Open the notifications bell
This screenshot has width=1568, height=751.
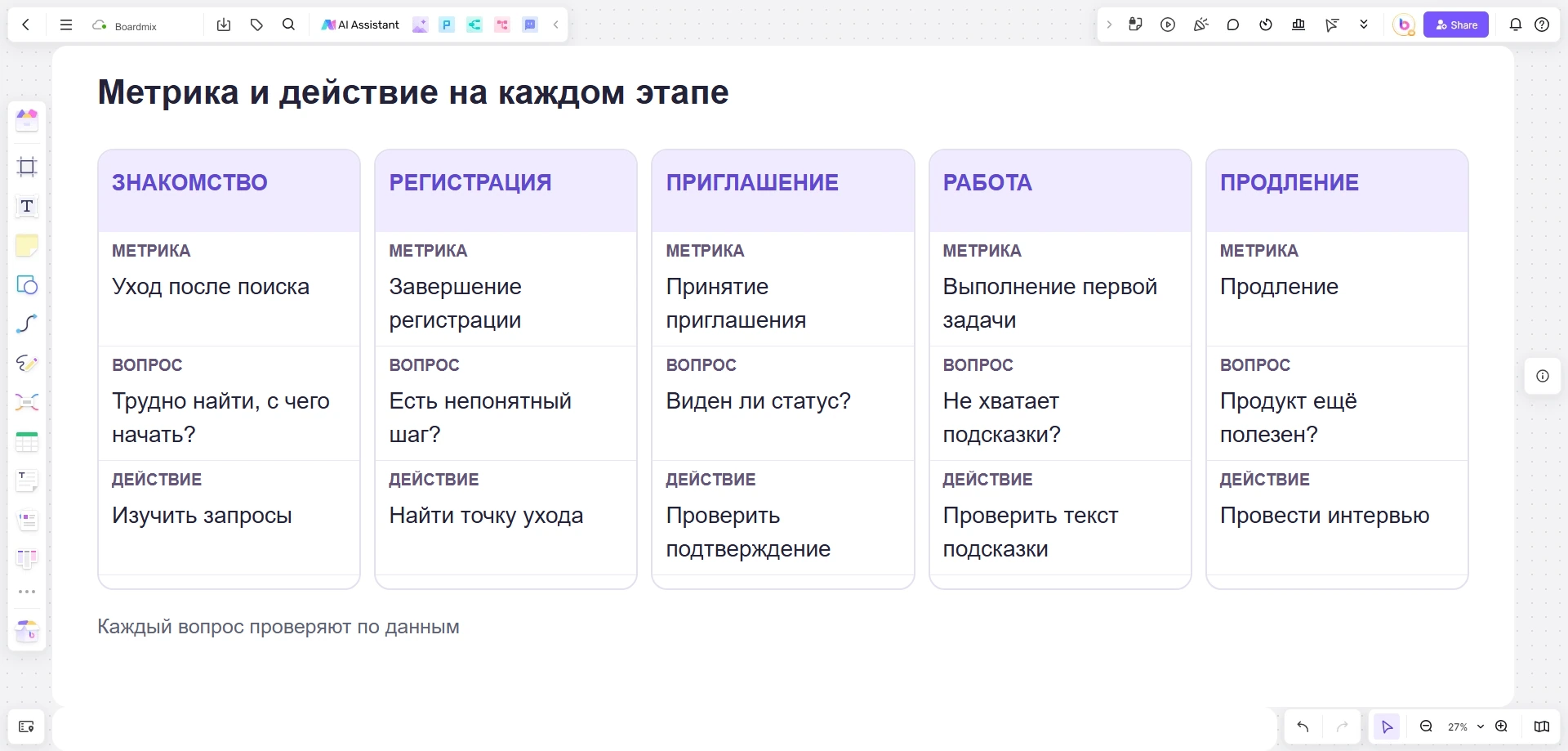(x=1516, y=25)
